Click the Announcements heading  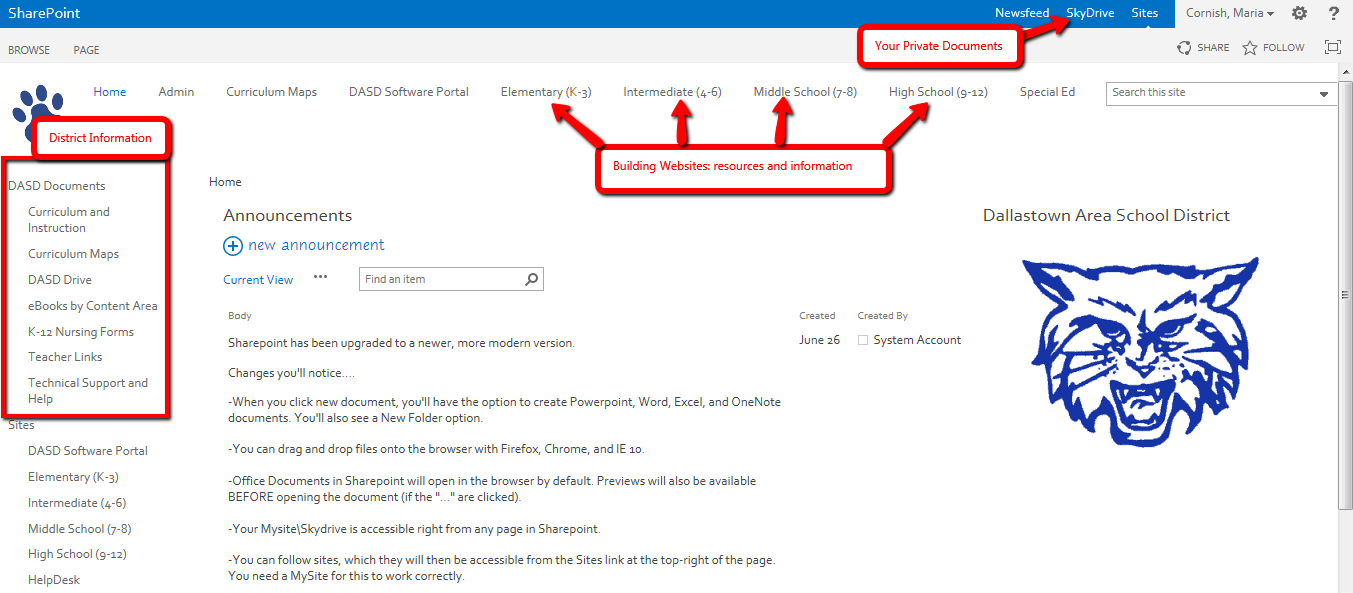pyautogui.click(x=288, y=216)
